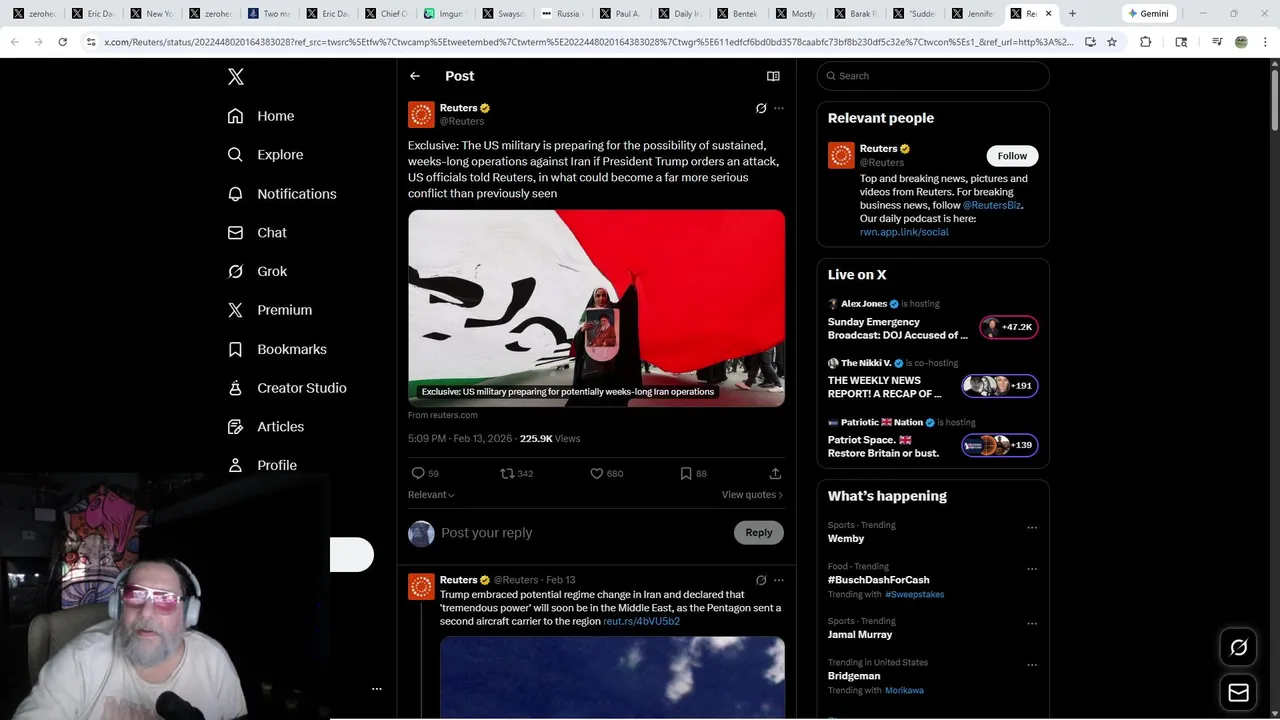Reload the page in the browser
Viewport: 1280px width, 720px height.
tap(62, 42)
